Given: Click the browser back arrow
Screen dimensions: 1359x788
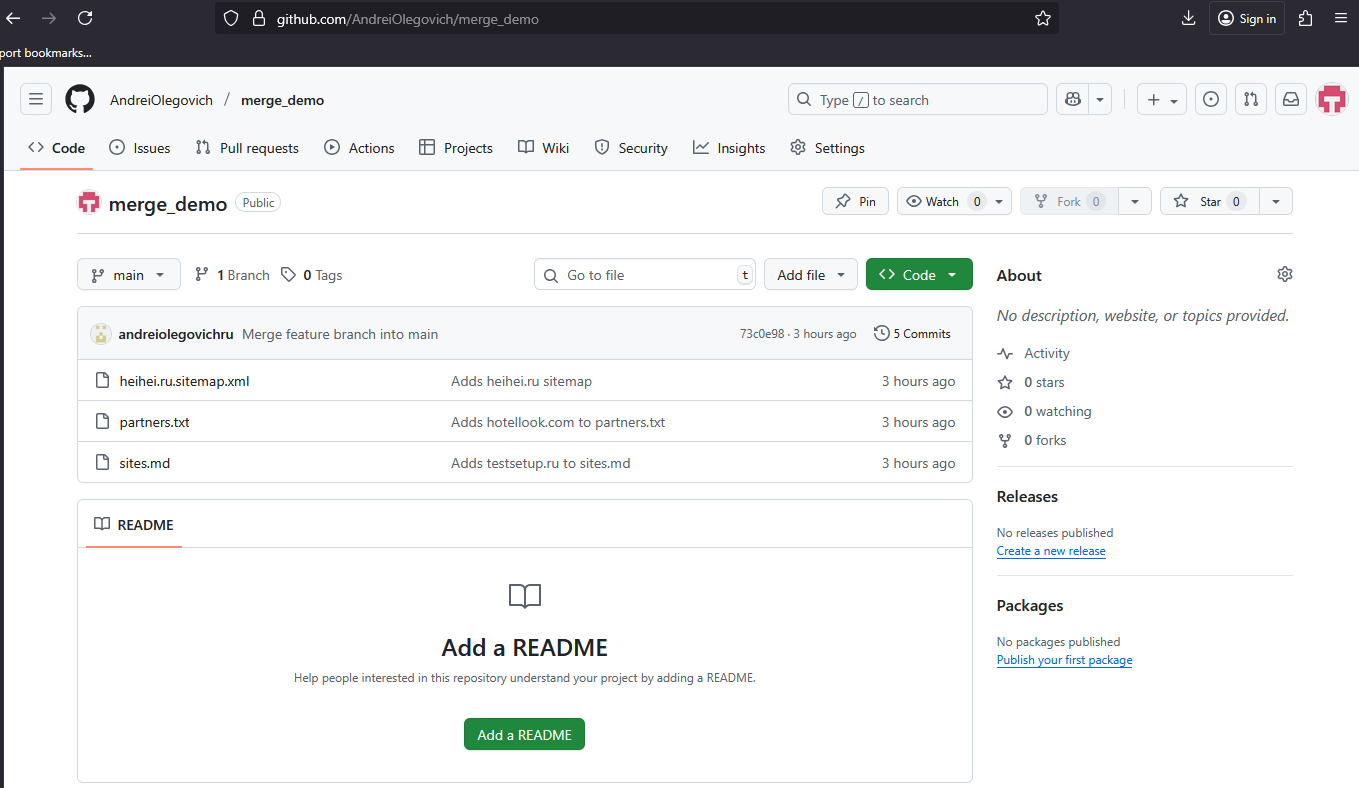Looking at the screenshot, I should [x=13, y=18].
